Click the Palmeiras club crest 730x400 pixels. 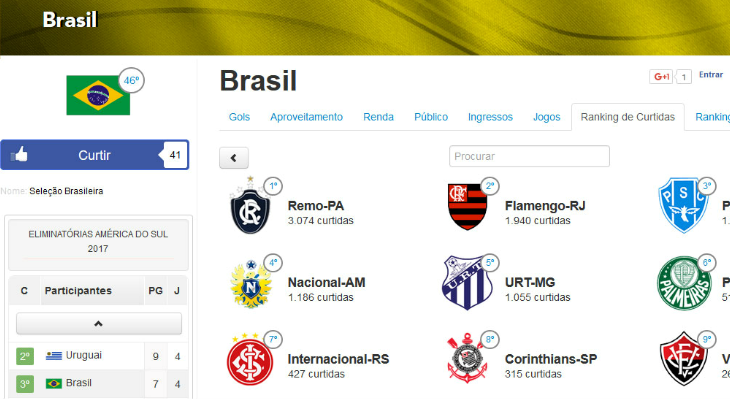coord(684,283)
